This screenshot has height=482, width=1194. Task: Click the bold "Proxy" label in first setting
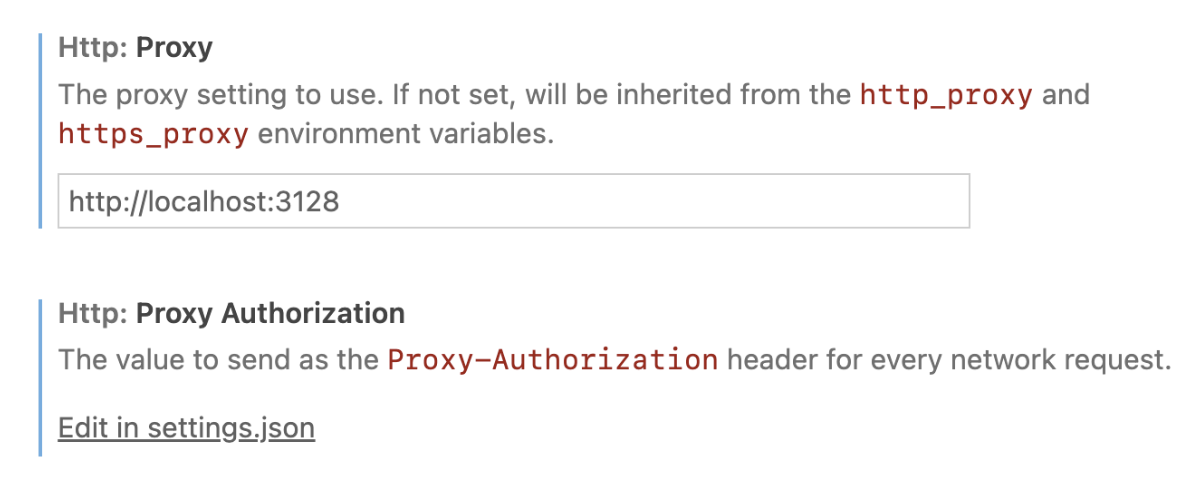(x=174, y=48)
